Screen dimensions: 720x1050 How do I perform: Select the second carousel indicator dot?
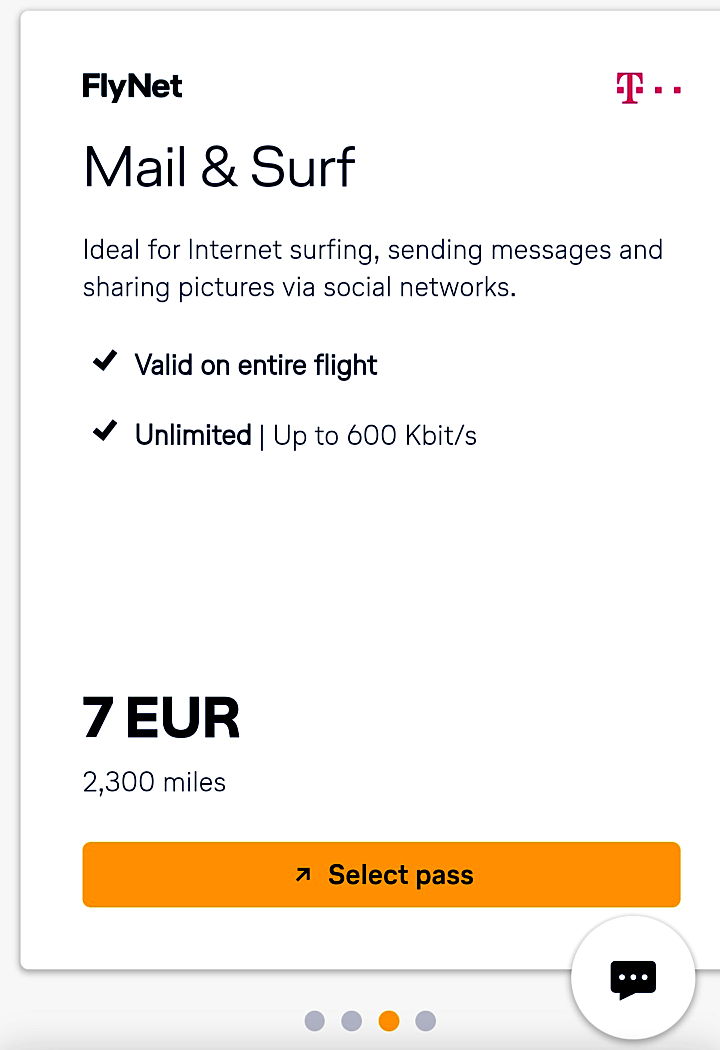point(351,1021)
